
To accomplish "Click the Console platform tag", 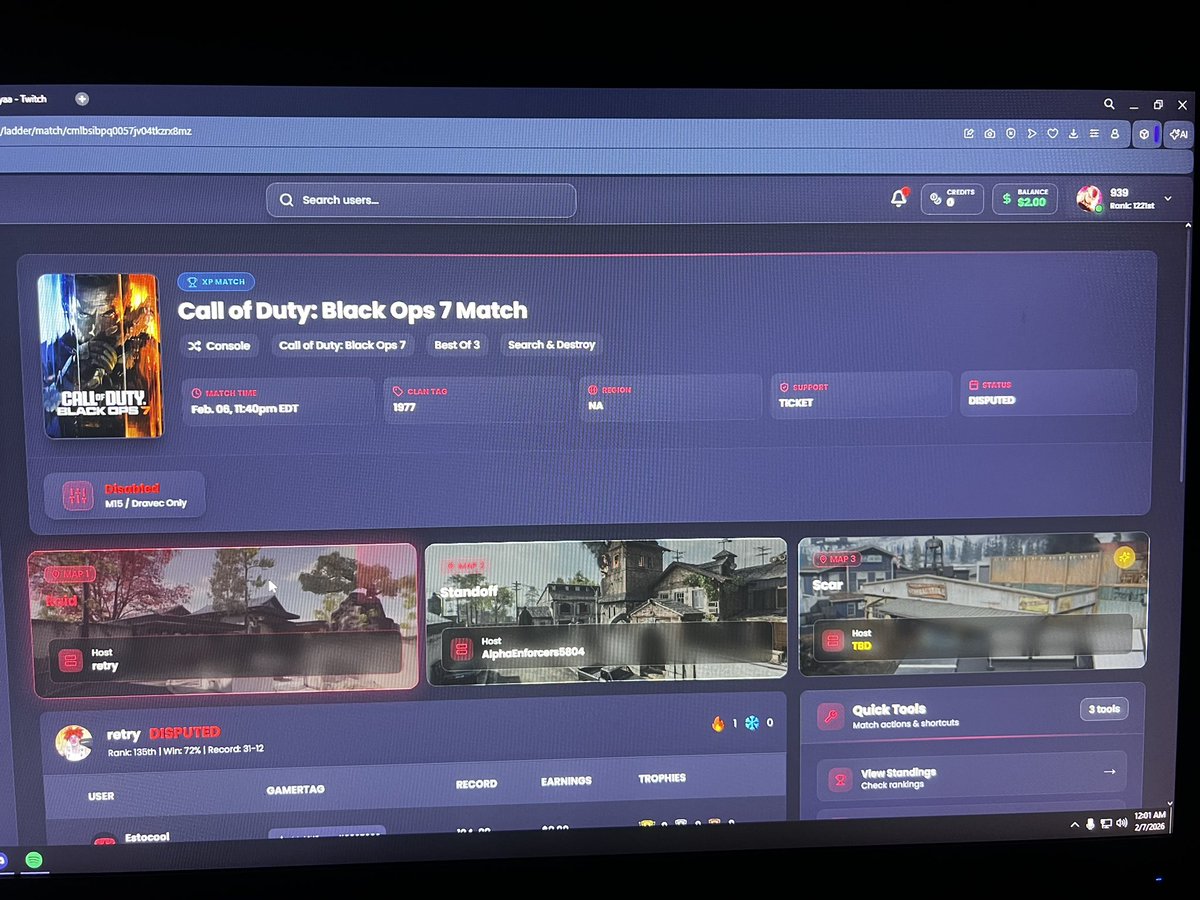I will click(220, 345).
